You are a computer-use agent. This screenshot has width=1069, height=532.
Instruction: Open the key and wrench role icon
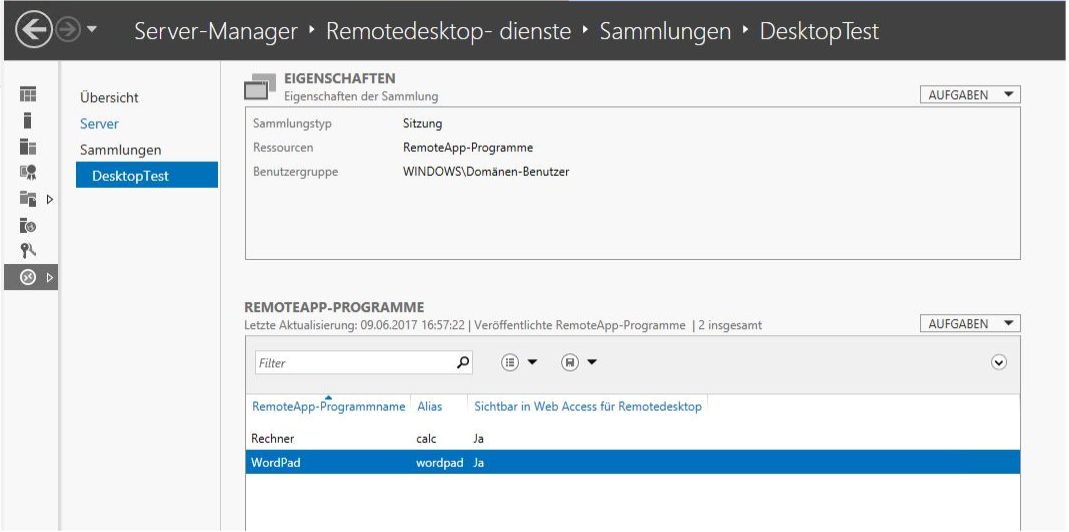tap(29, 251)
